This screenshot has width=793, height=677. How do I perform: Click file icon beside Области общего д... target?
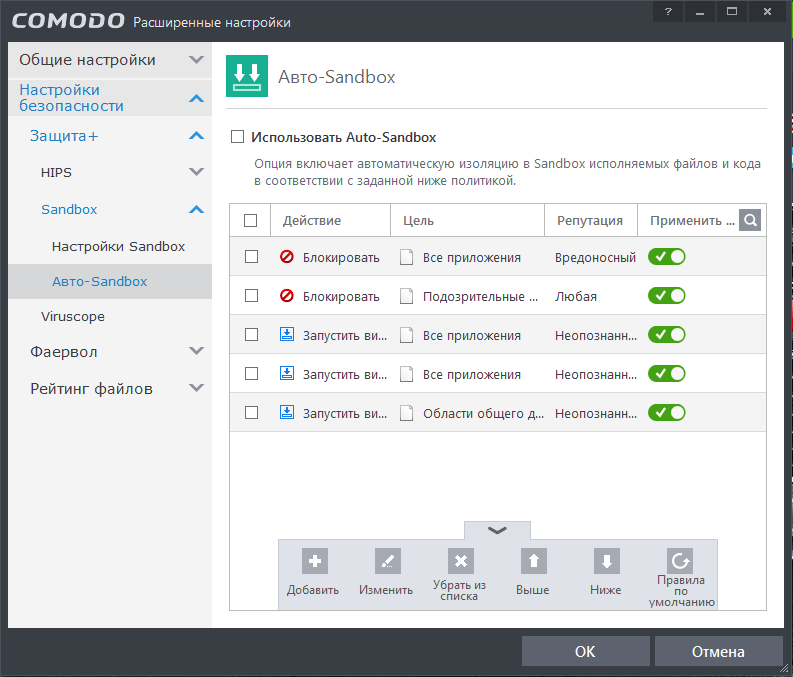coord(407,413)
